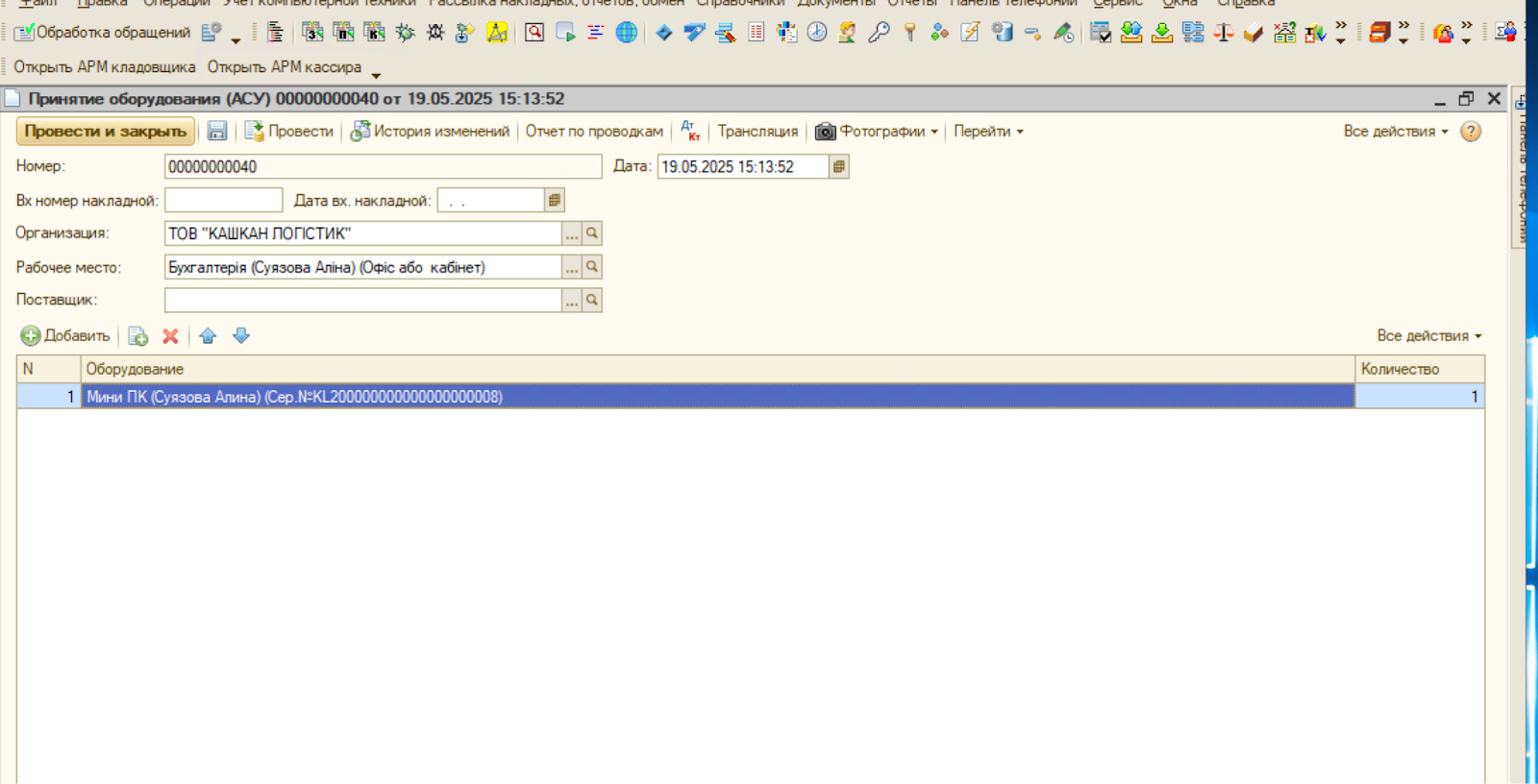Image resolution: width=1538 pixels, height=784 pixels.
Task: Move row down with blue arrow
Action: tap(241, 336)
